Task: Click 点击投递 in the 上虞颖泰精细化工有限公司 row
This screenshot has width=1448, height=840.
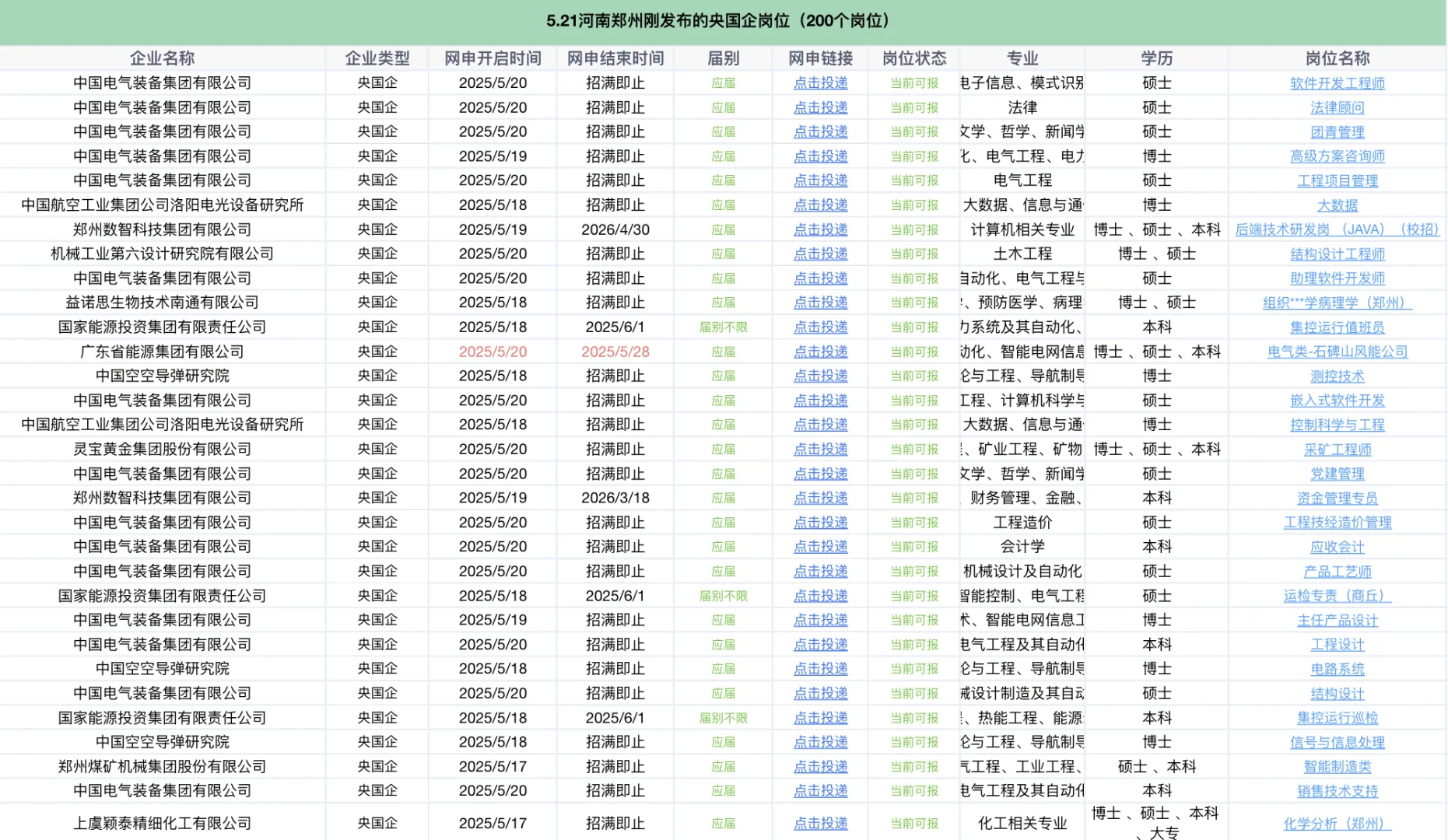Action: tap(820, 824)
